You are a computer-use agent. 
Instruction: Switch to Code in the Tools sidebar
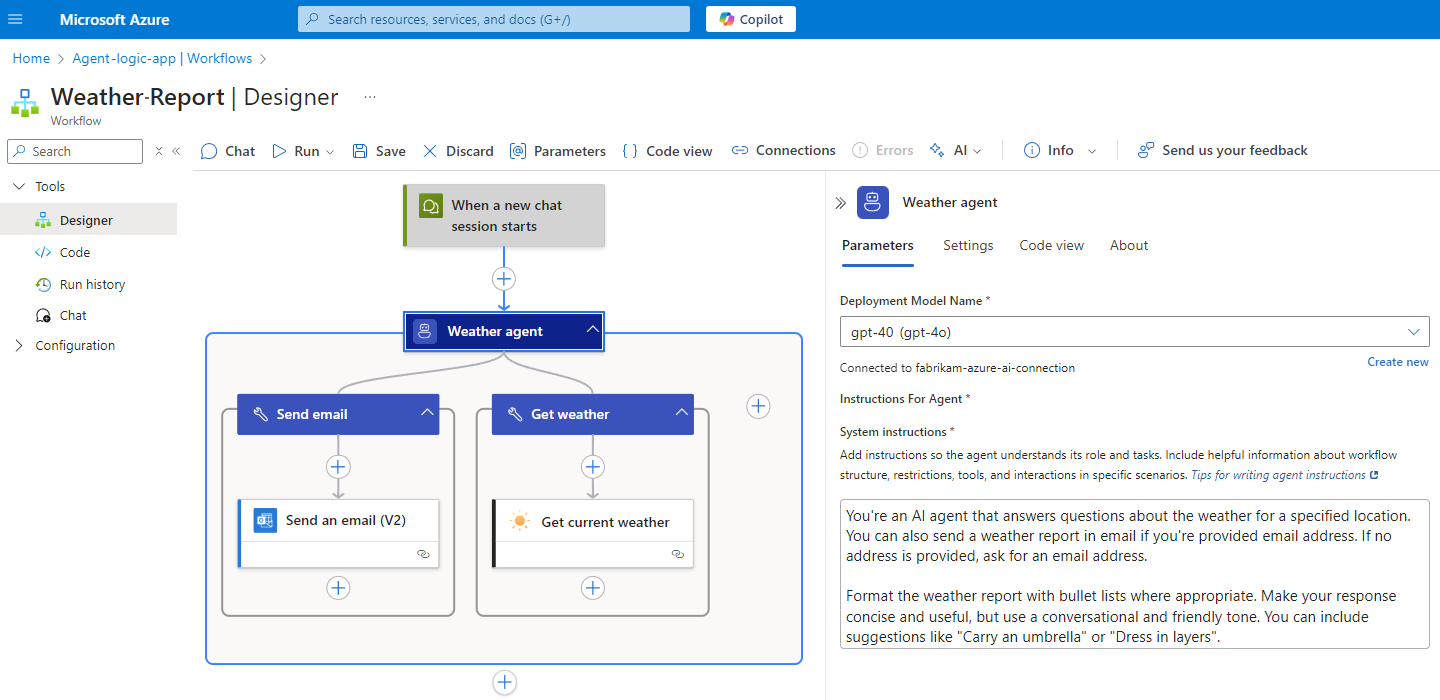(75, 252)
